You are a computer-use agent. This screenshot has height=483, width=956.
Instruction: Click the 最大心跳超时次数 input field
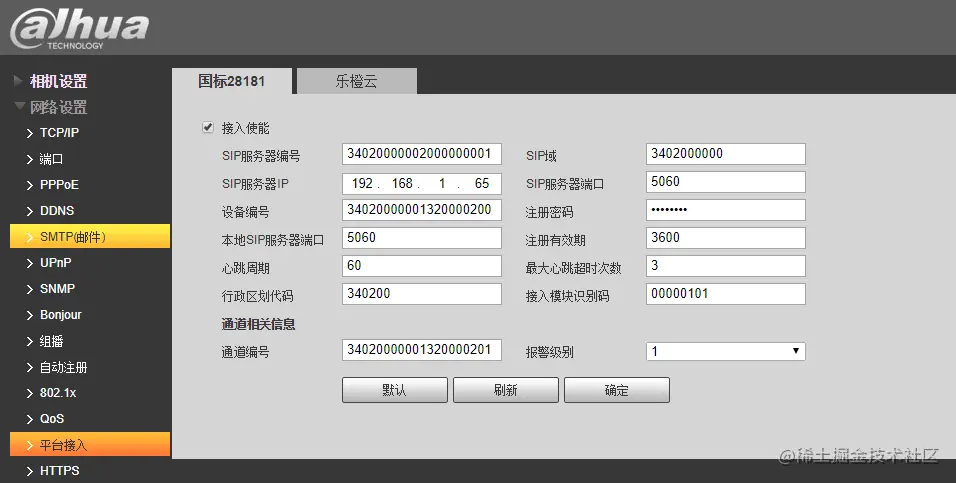pyautogui.click(x=726, y=266)
